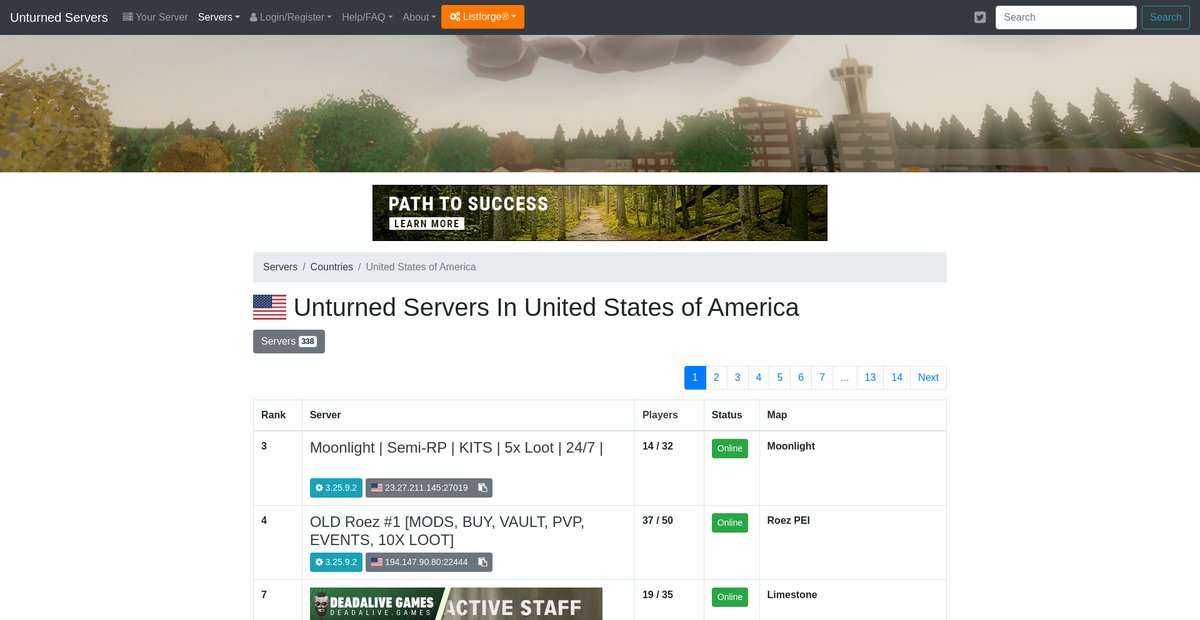Click the Status column header
Image resolution: width=1200 pixels, height=620 pixels.
(727, 414)
